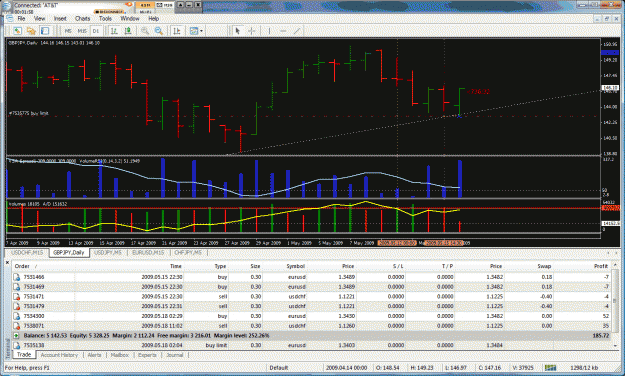Select the GBPJPY,Daily chart tab

coord(69,253)
